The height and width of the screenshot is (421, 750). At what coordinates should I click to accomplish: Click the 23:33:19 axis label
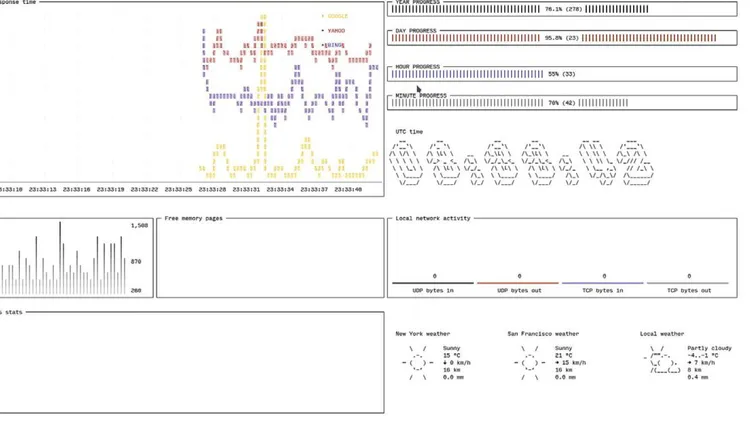pyautogui.click(x=110, y=189)
